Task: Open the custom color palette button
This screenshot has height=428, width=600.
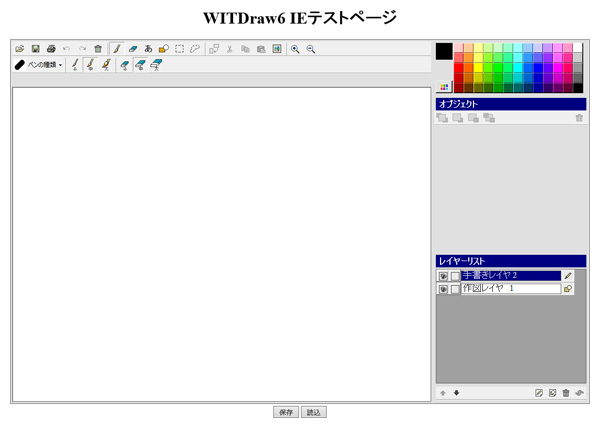Action: [444, 87]
